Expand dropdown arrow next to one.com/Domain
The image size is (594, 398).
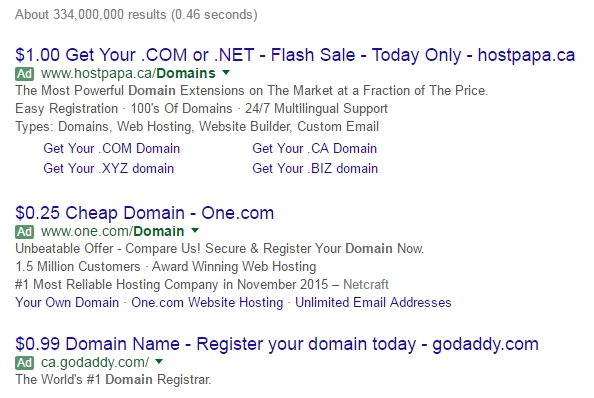click(195, 230)
